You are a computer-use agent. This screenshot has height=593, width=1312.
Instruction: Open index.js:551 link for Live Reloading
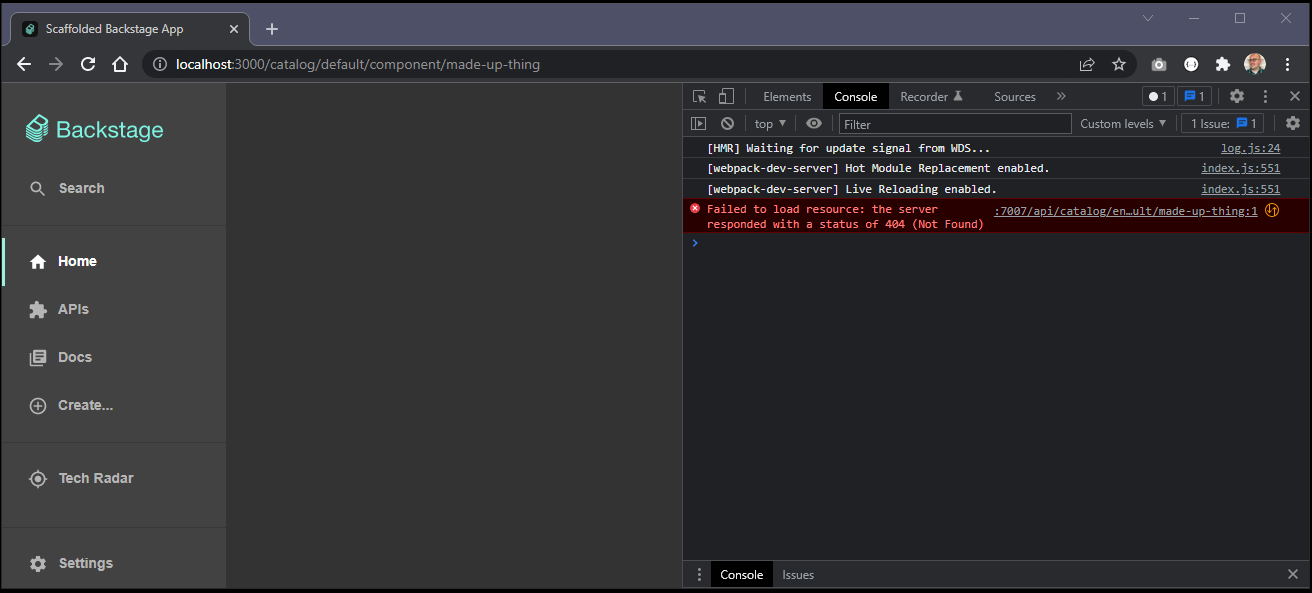[x=1240, y=189]
